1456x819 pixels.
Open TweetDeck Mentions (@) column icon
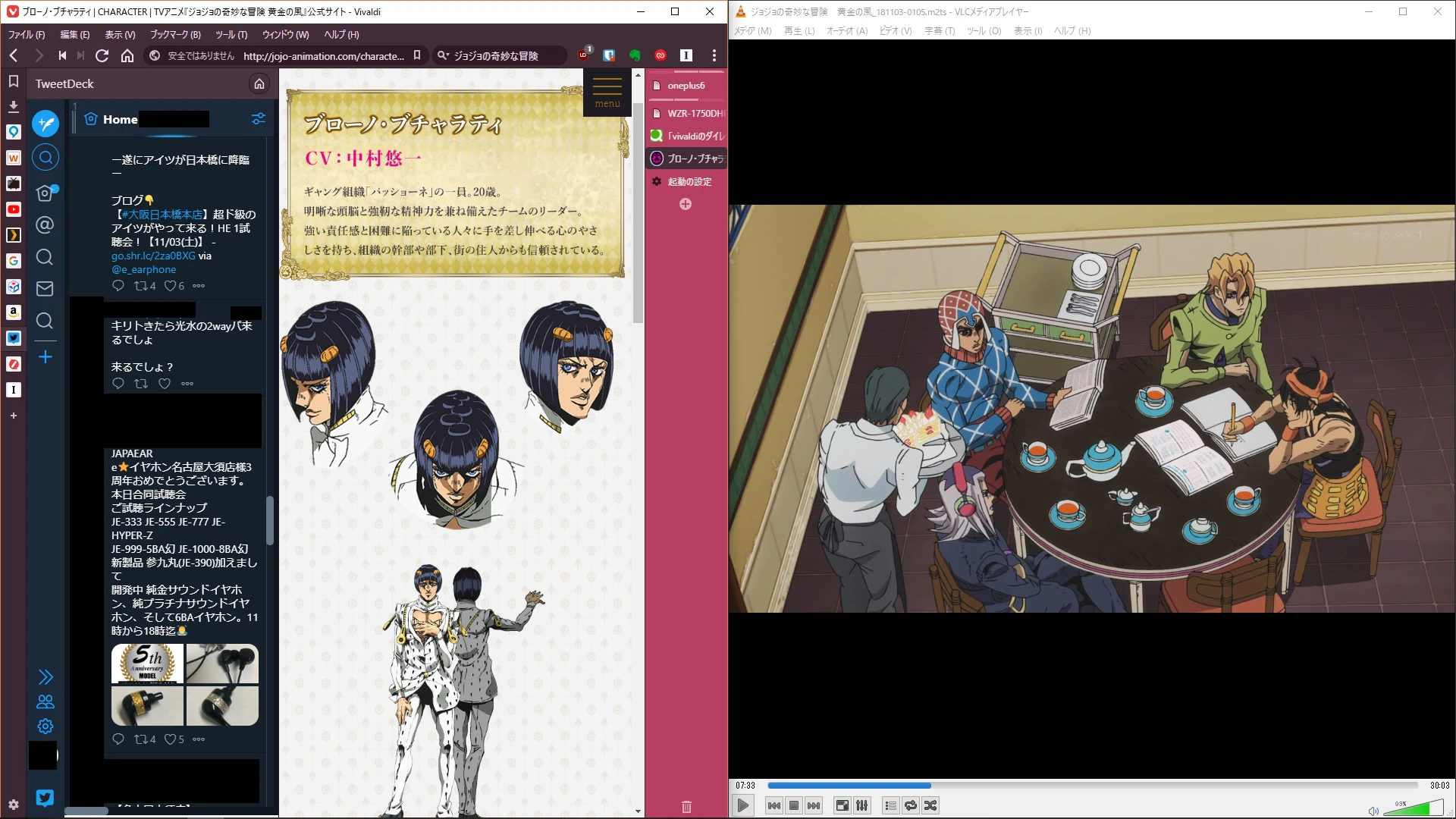(45, 224)
